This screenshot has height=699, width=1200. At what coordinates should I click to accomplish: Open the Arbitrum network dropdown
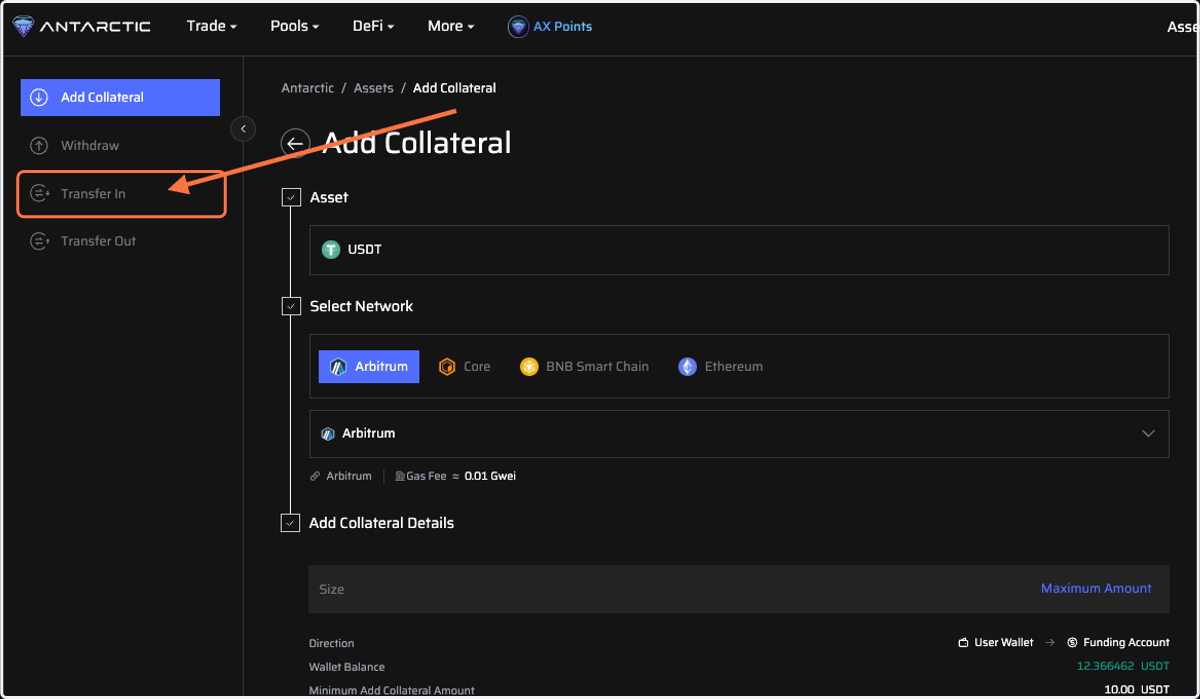[x=739, y=434]
